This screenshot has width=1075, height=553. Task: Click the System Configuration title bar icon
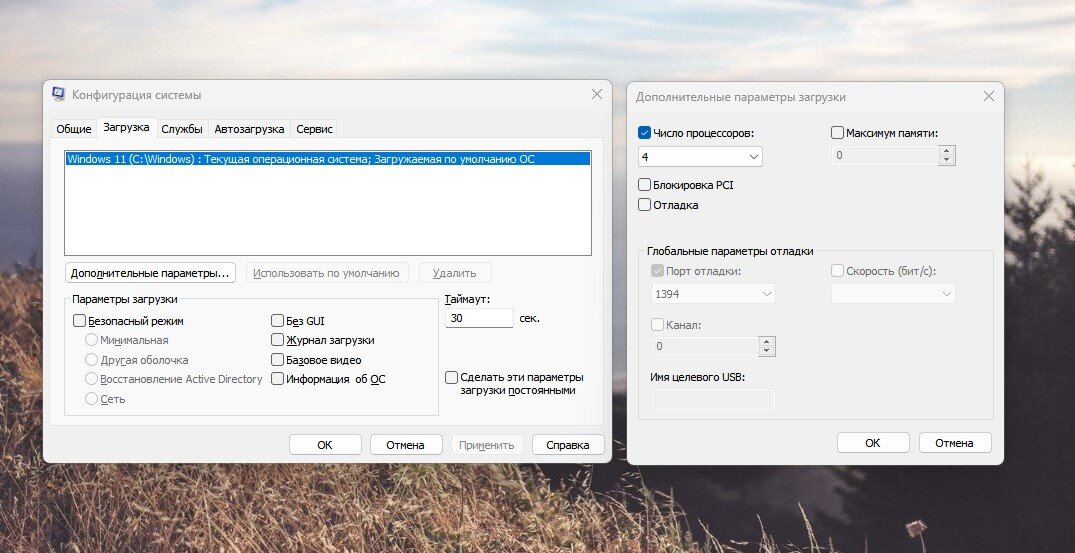(x=59, y=95)
